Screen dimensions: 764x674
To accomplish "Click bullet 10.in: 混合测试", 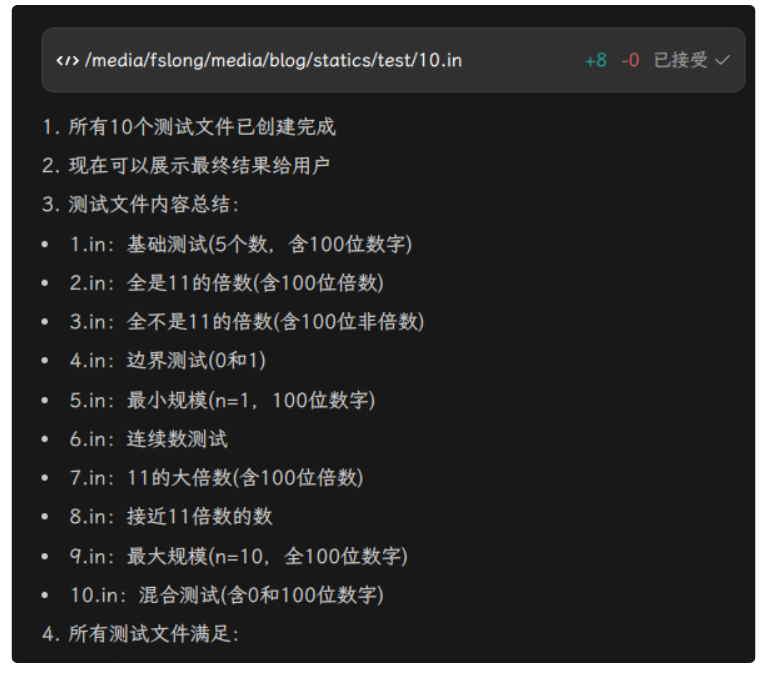I will tap(227, 595).
